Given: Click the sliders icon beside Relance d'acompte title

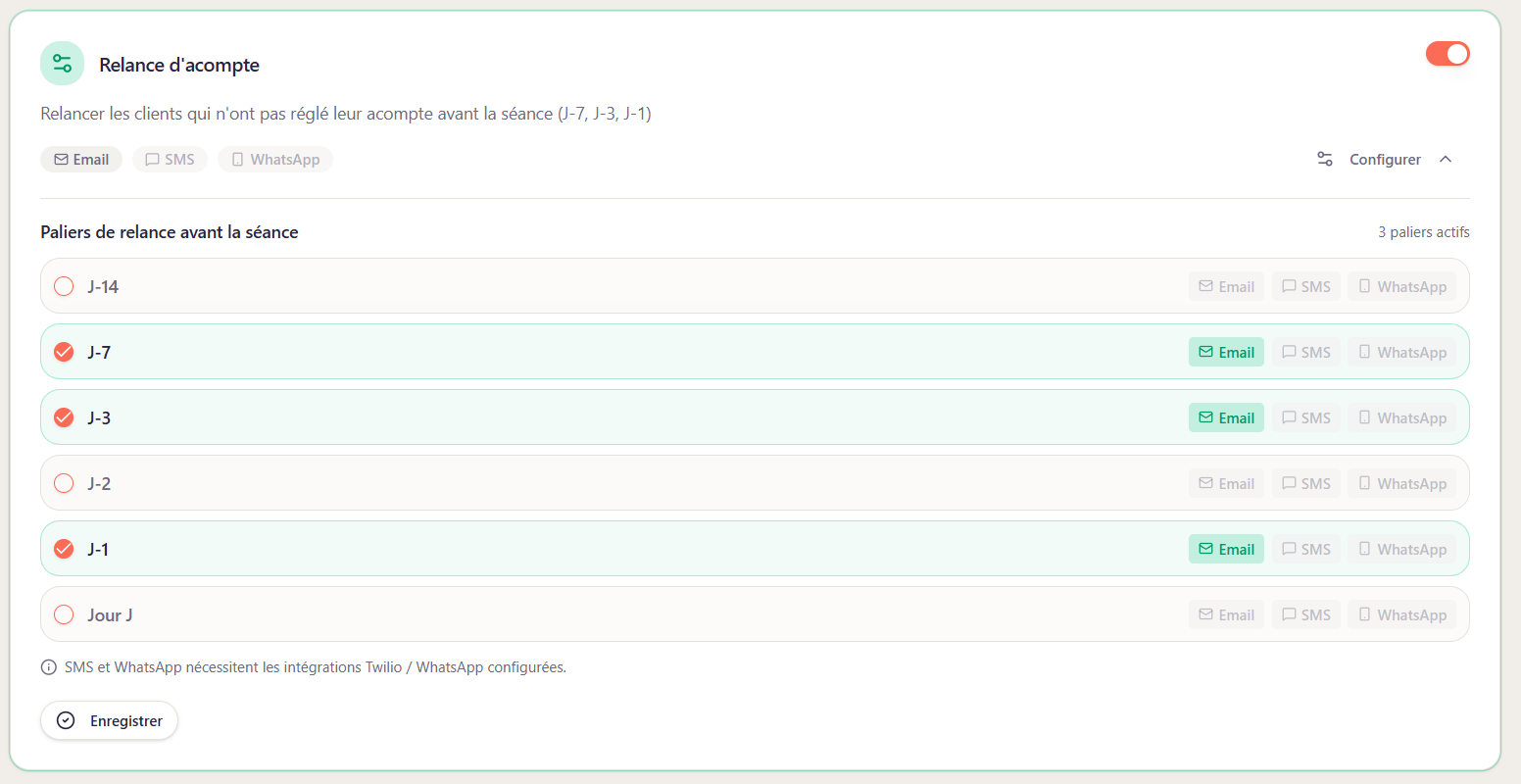Looking at the screenshot, I should click(62, 63).
